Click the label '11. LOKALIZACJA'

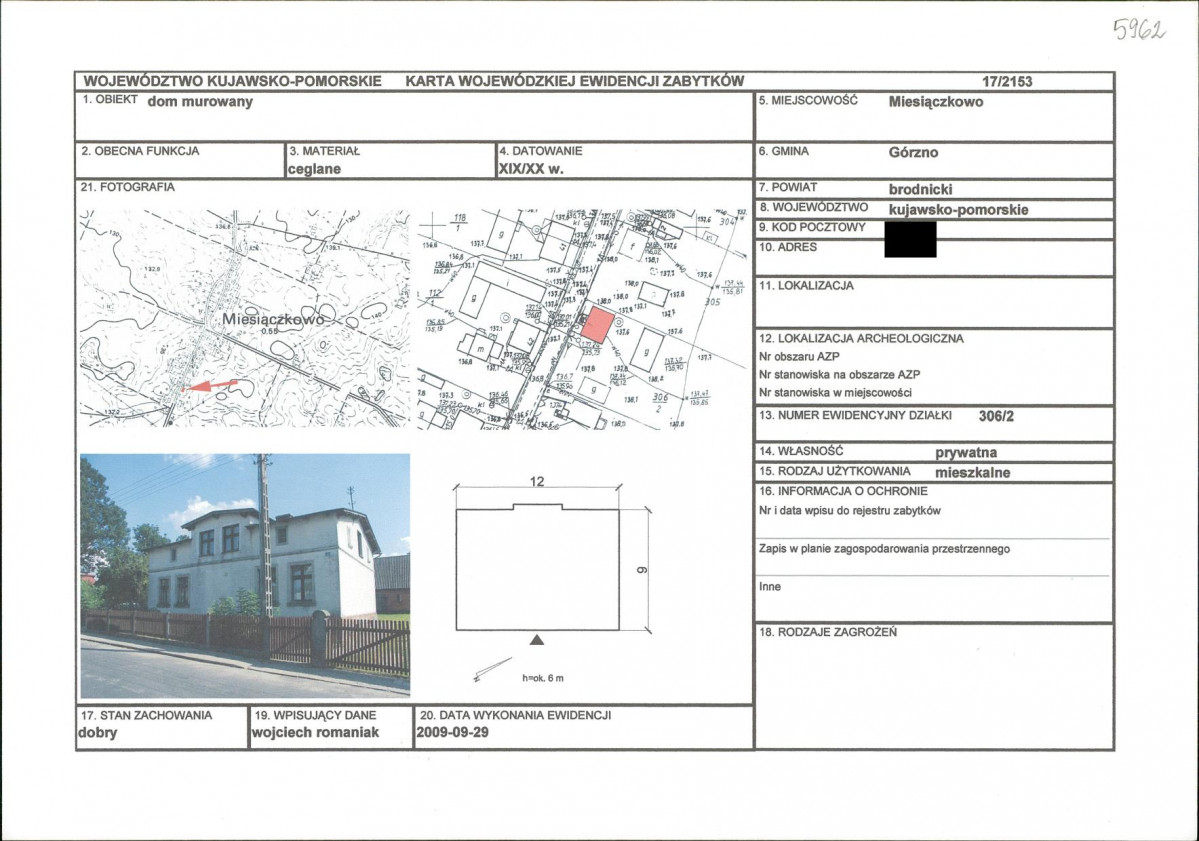[806, 285]
